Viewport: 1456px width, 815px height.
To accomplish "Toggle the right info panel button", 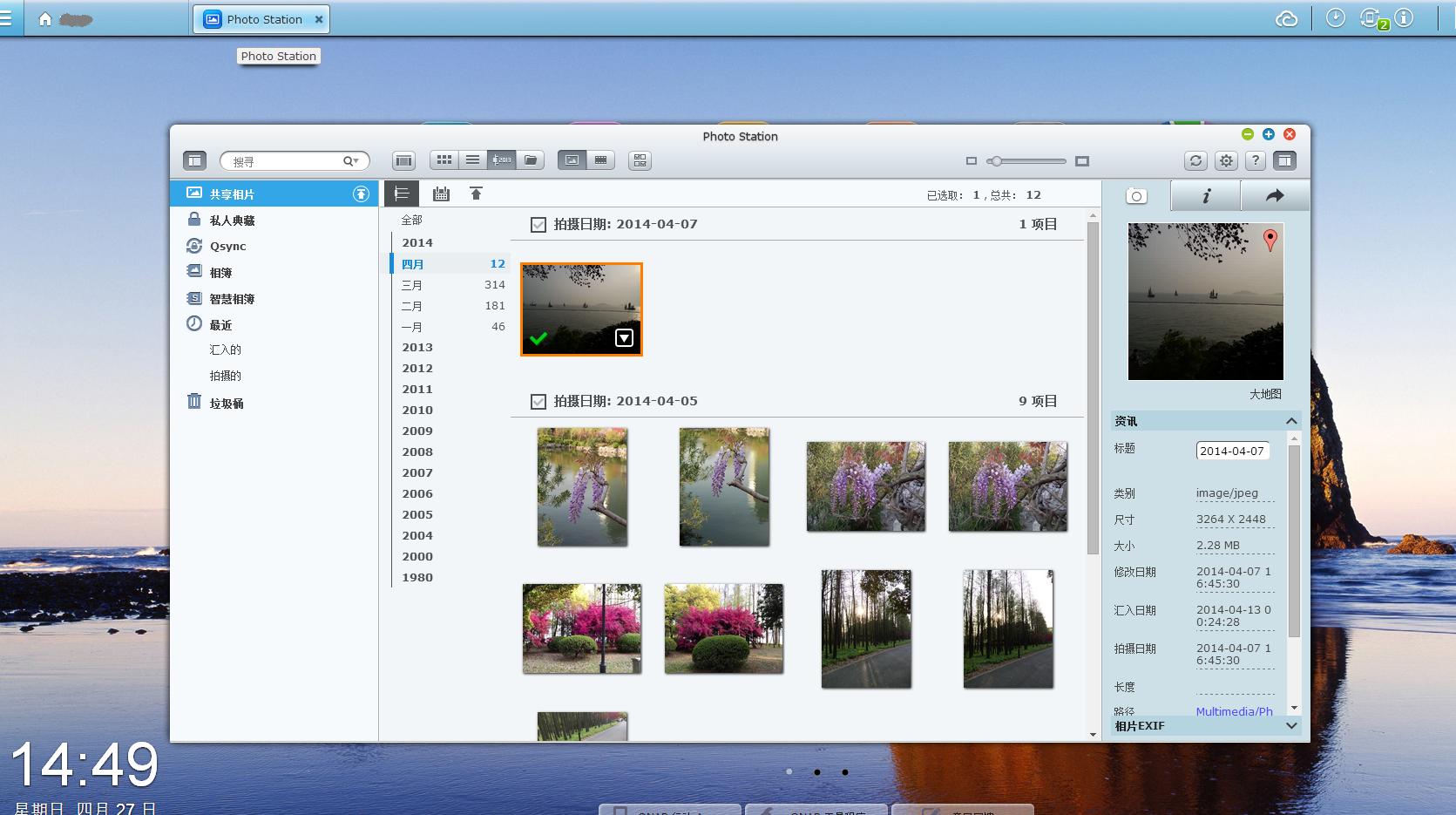I will (x=1284, y=160).
